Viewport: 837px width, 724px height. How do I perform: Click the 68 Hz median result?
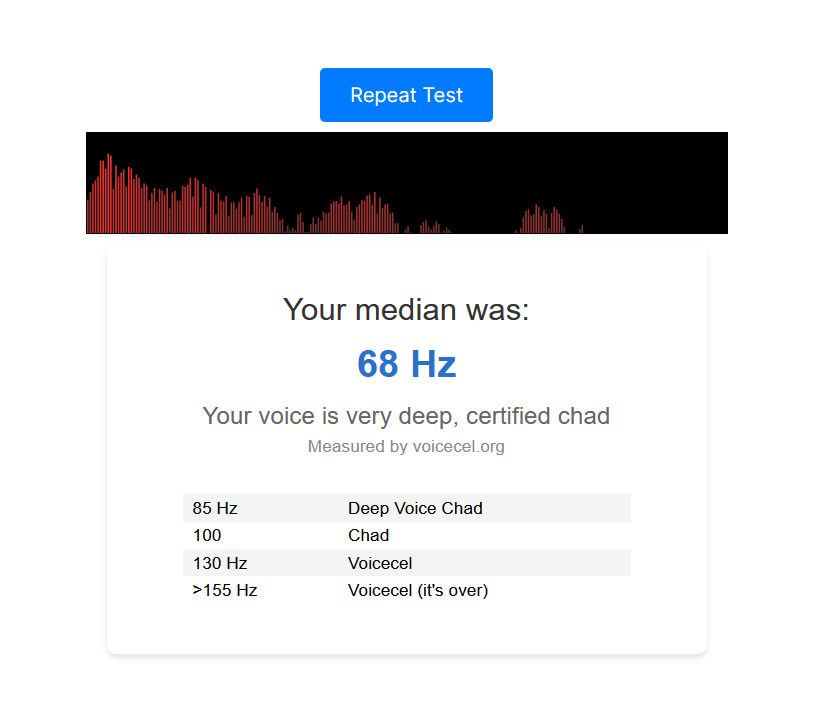point(406,364)
